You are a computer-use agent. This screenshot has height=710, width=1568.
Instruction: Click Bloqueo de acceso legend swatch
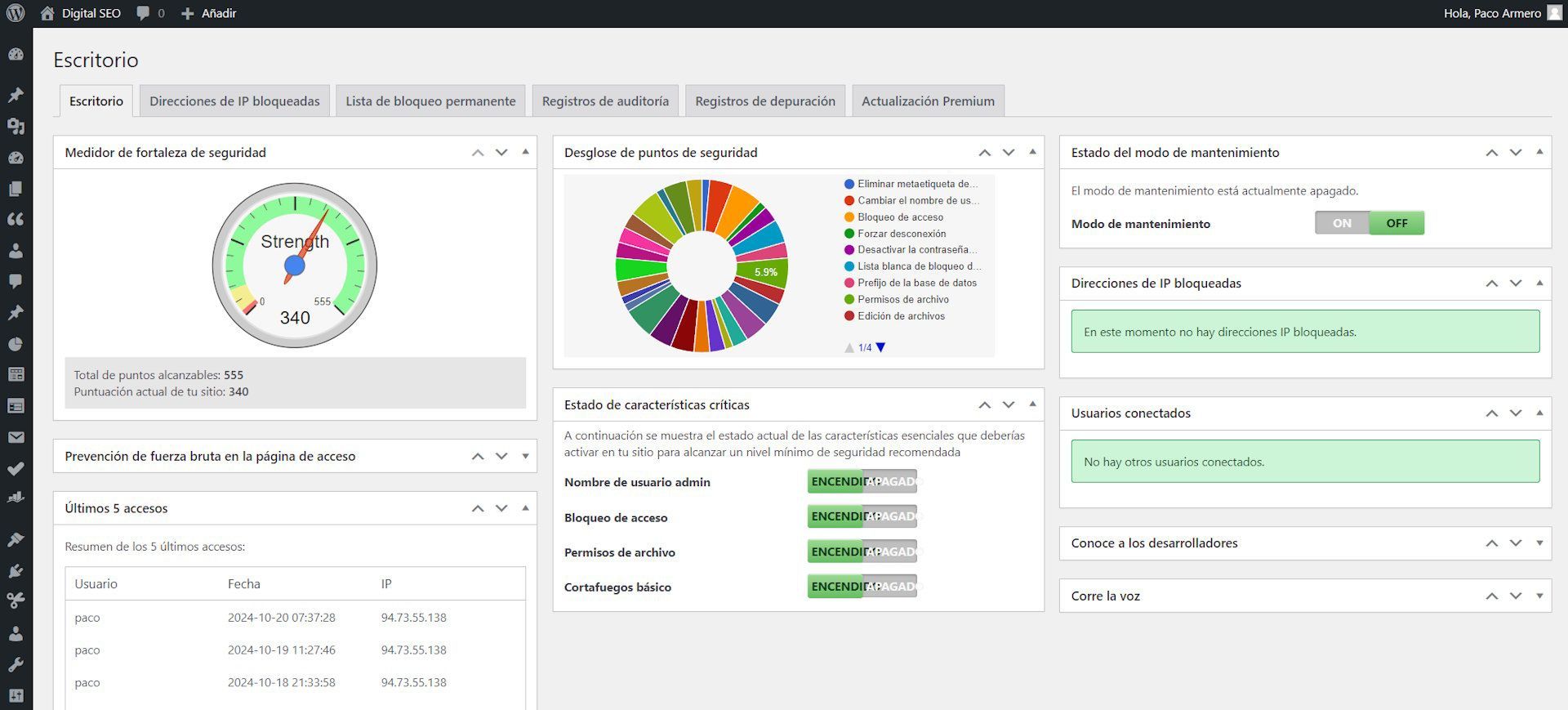pyautogui.click(x=849, y=217)
